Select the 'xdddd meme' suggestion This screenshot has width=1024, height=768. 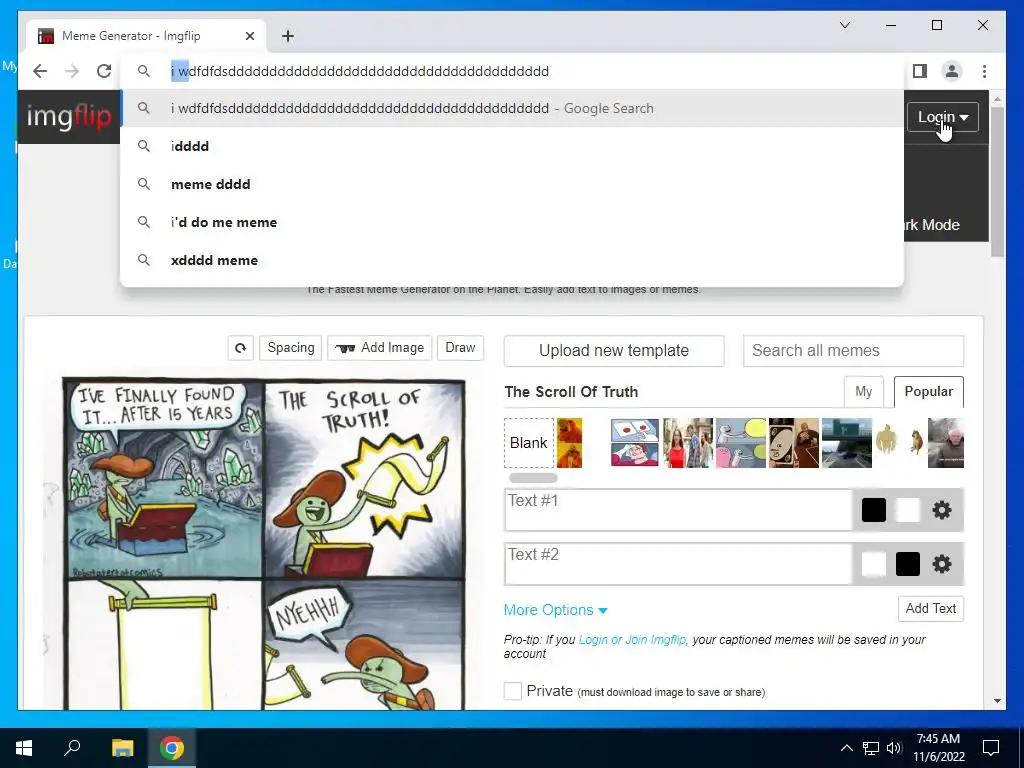click(512, 260)
